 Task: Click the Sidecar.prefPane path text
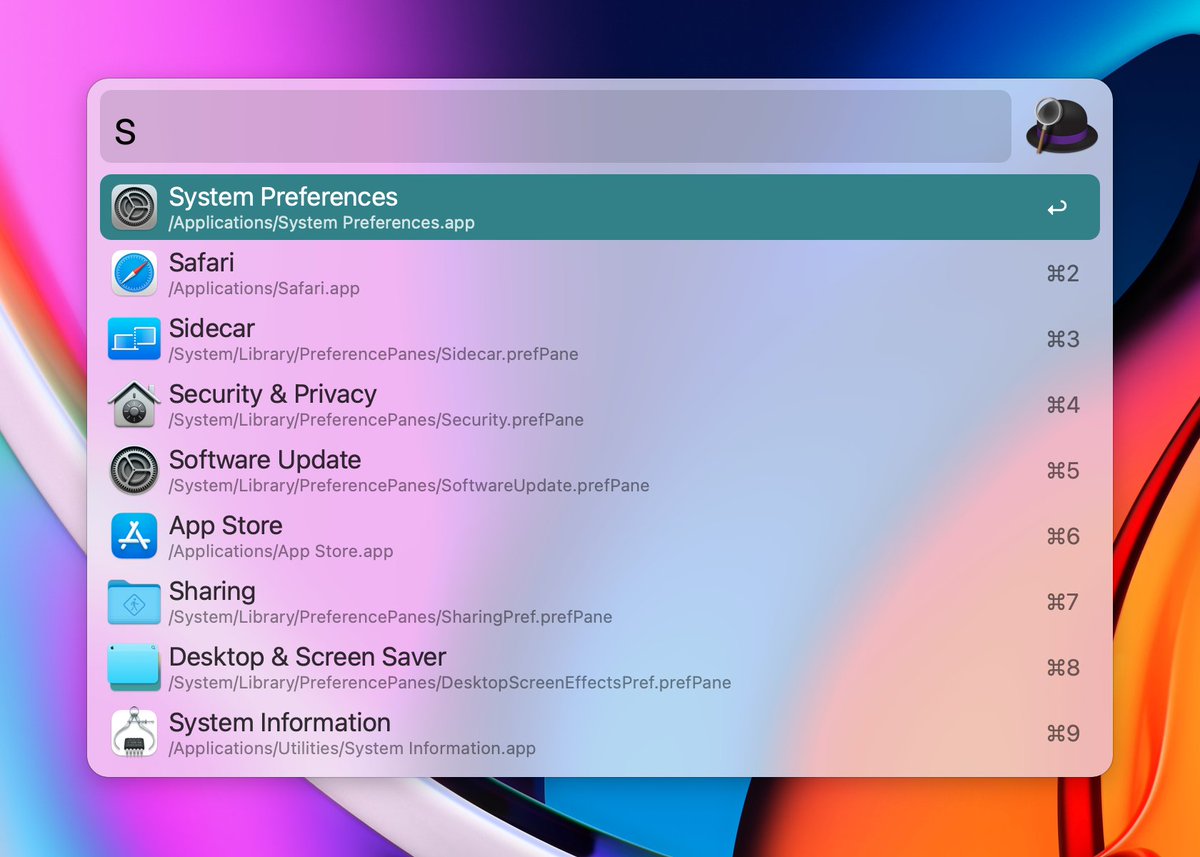[374, 354]
